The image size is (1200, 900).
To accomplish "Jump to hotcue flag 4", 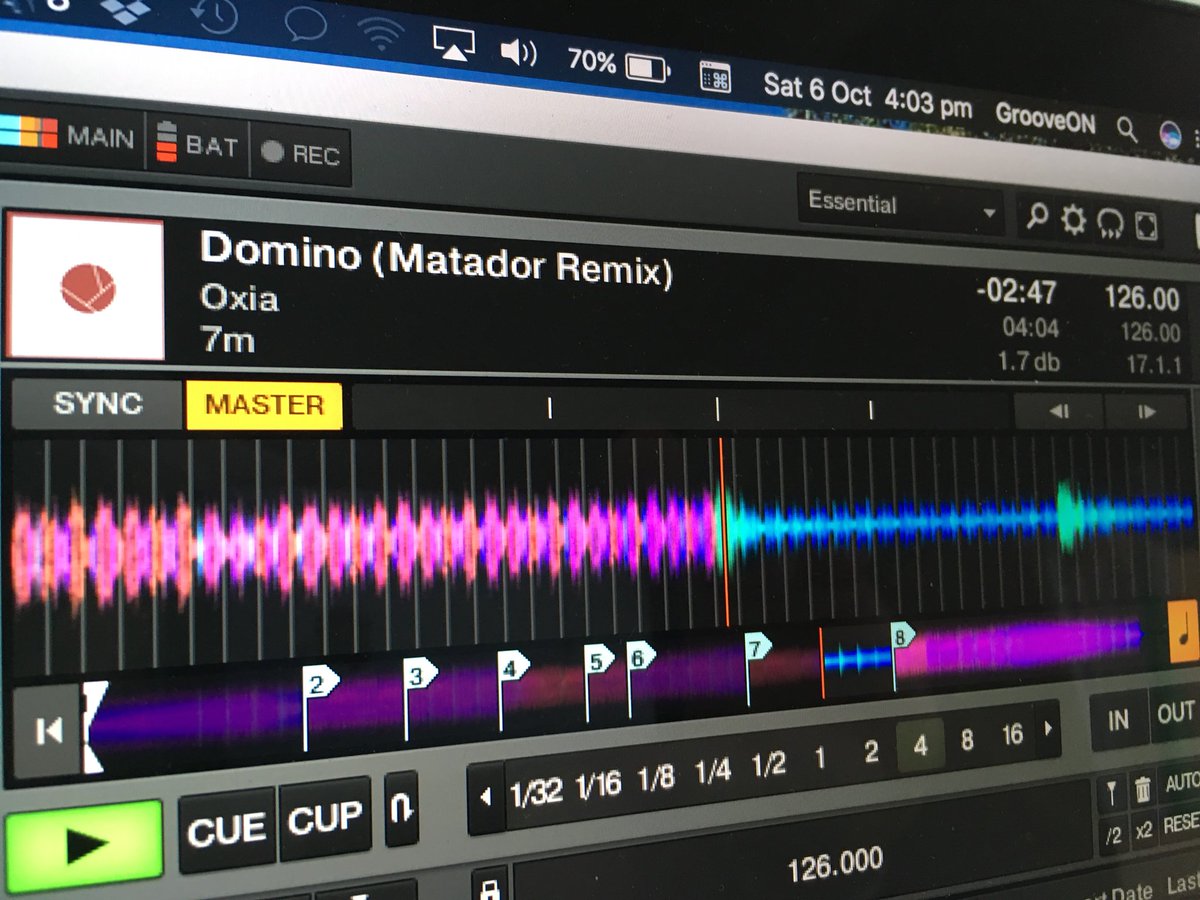I will (513, 667).
